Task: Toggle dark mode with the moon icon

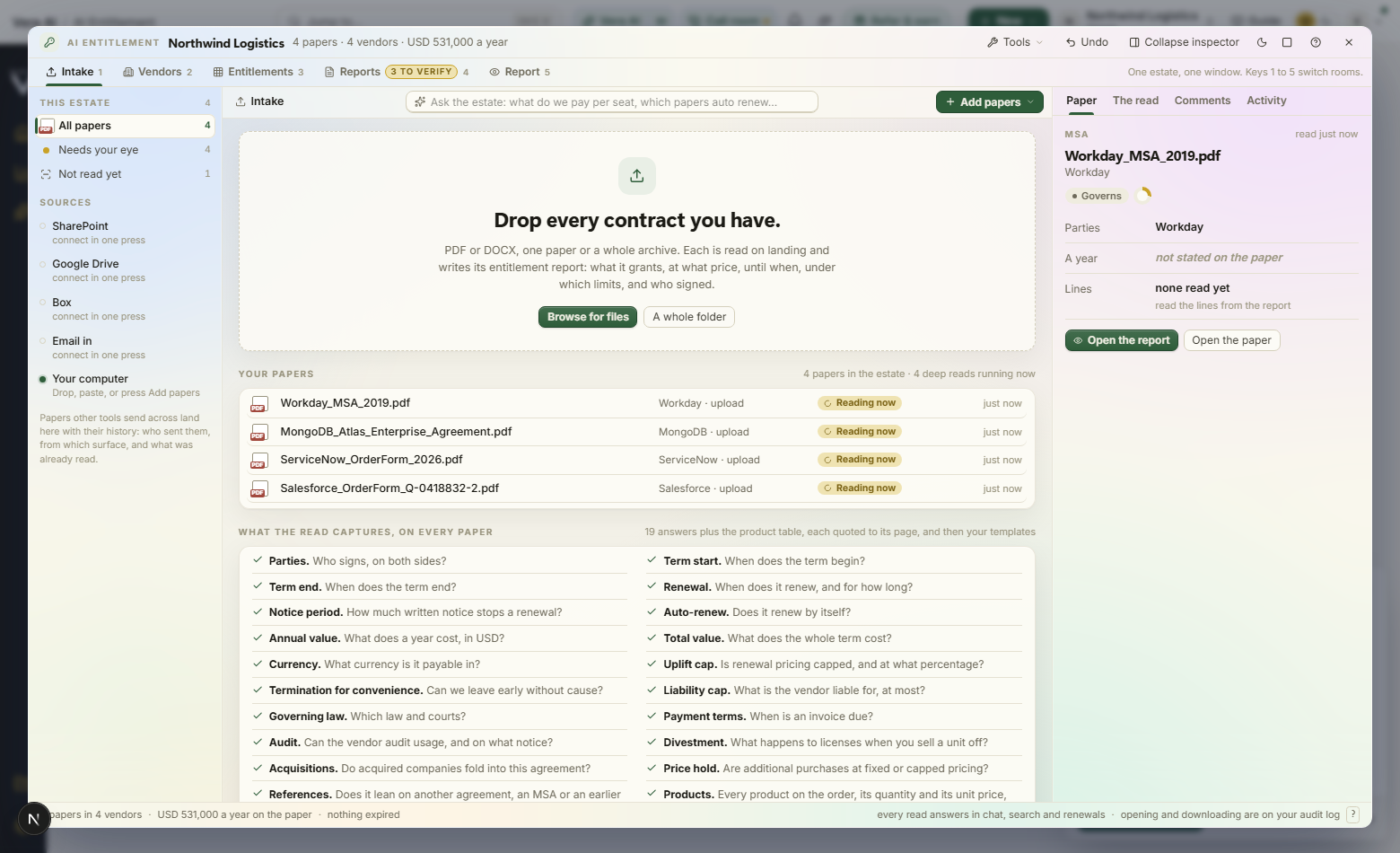Action: 1262,42
